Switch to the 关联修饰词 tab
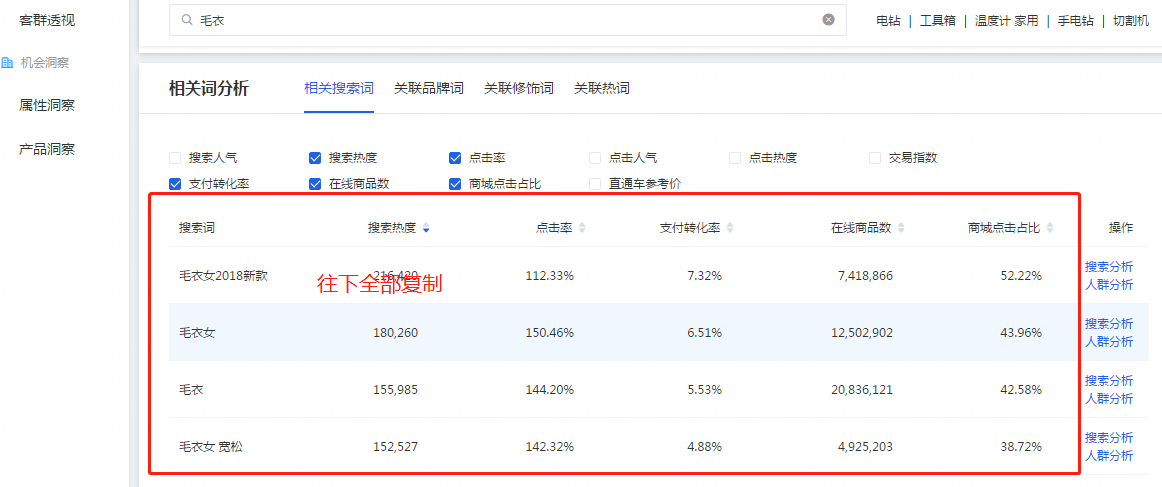This screenshot has width=1162, height=487. [x=519, y=89]
